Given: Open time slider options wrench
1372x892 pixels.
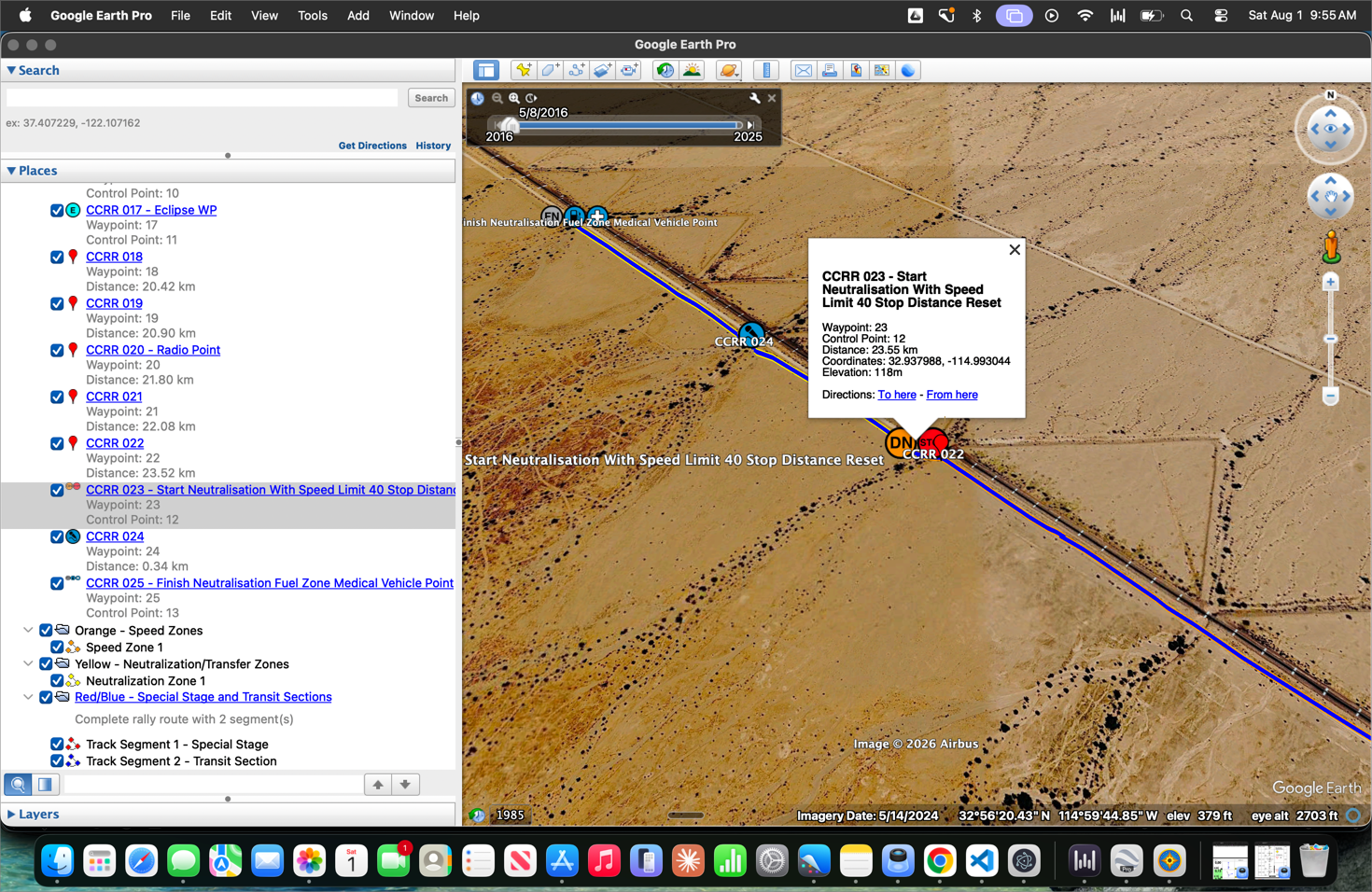Looking at the screenshot, I should tap(755, 98).
